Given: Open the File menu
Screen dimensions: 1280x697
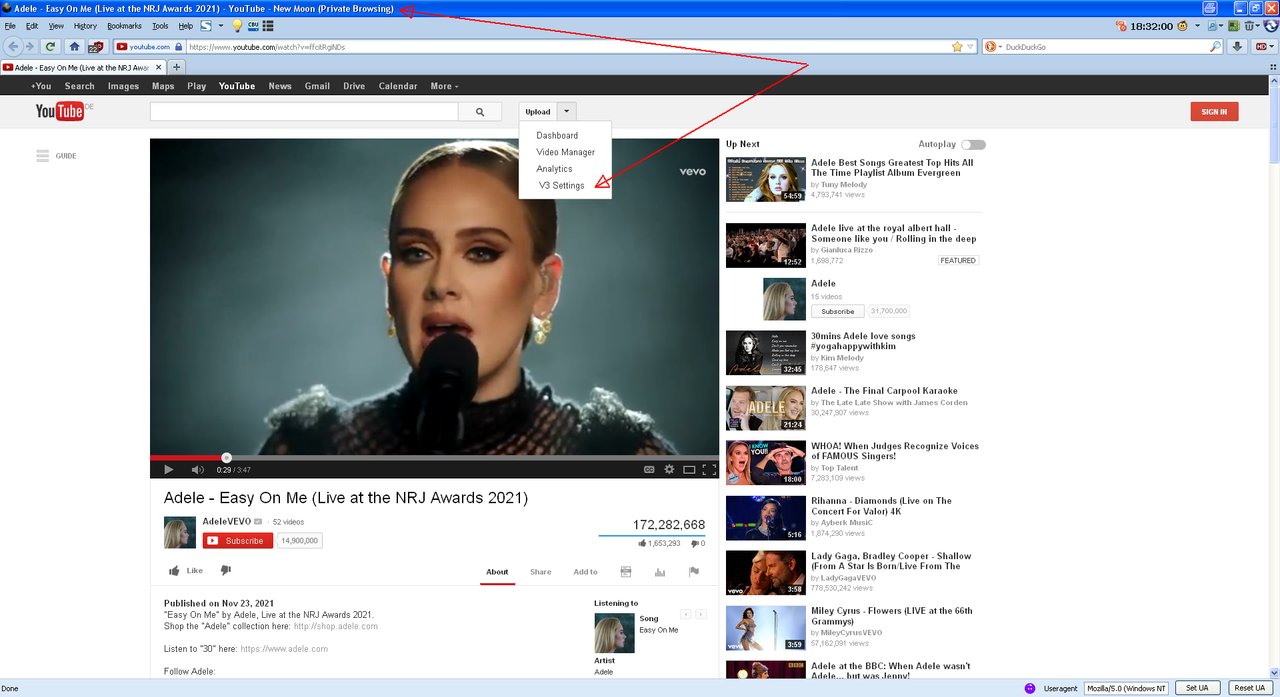Looking at the screenshot, I should pyautogui.click(x=10, y=26).
